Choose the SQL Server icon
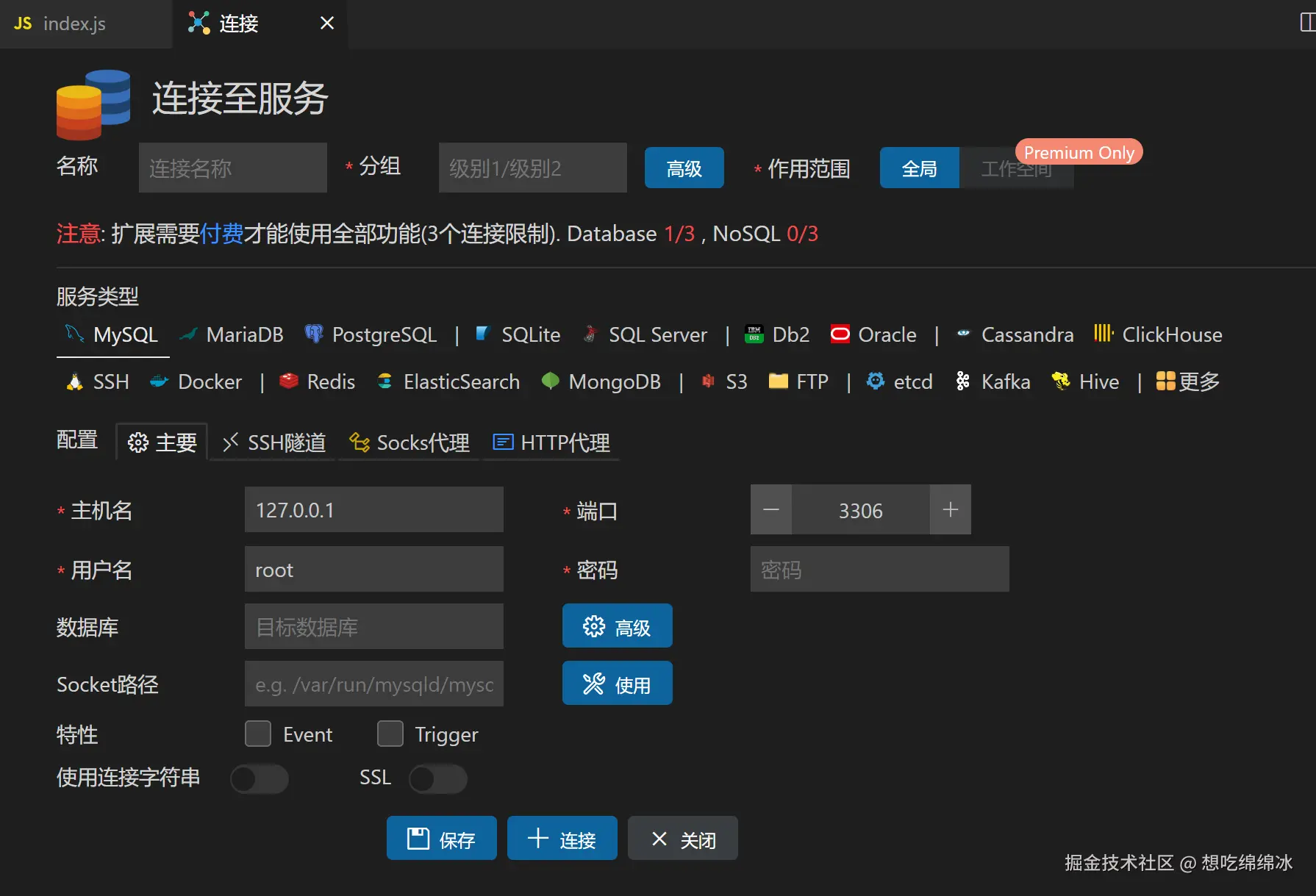The width and height of the screenshot is (1316, 896). tap(590, 334)
